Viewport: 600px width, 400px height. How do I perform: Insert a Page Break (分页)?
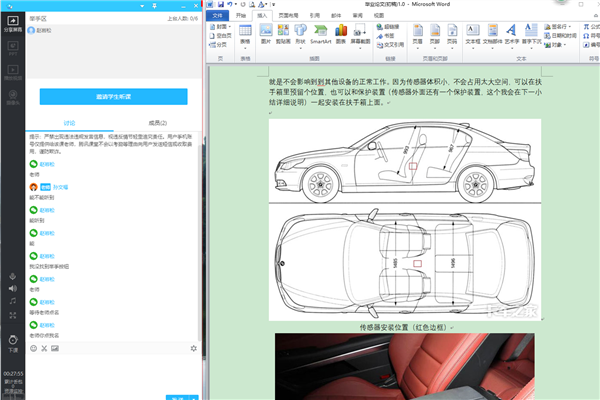point(218,45)
